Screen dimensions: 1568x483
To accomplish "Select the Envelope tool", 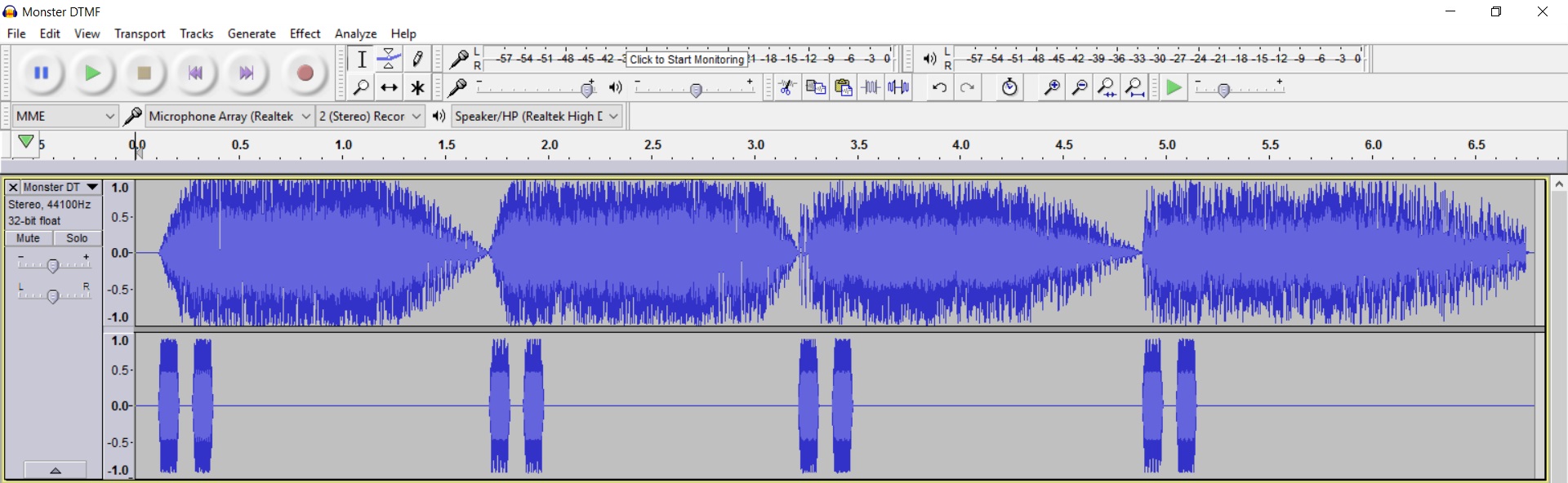I will (x=390, y=59).
